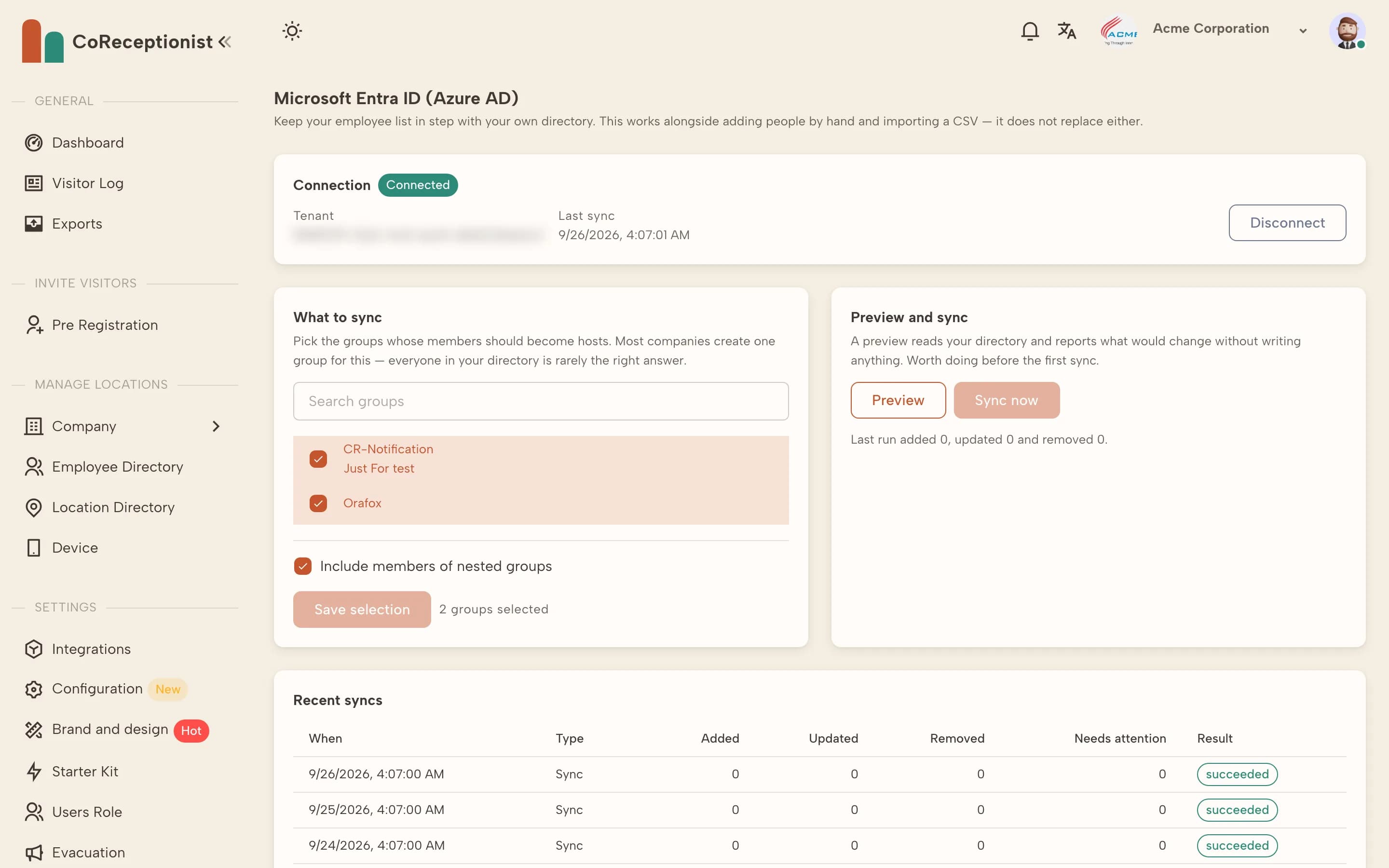Click the Employee Directory people icon
The height and width of the screenshot is (868, 1389).
[34, 467]
